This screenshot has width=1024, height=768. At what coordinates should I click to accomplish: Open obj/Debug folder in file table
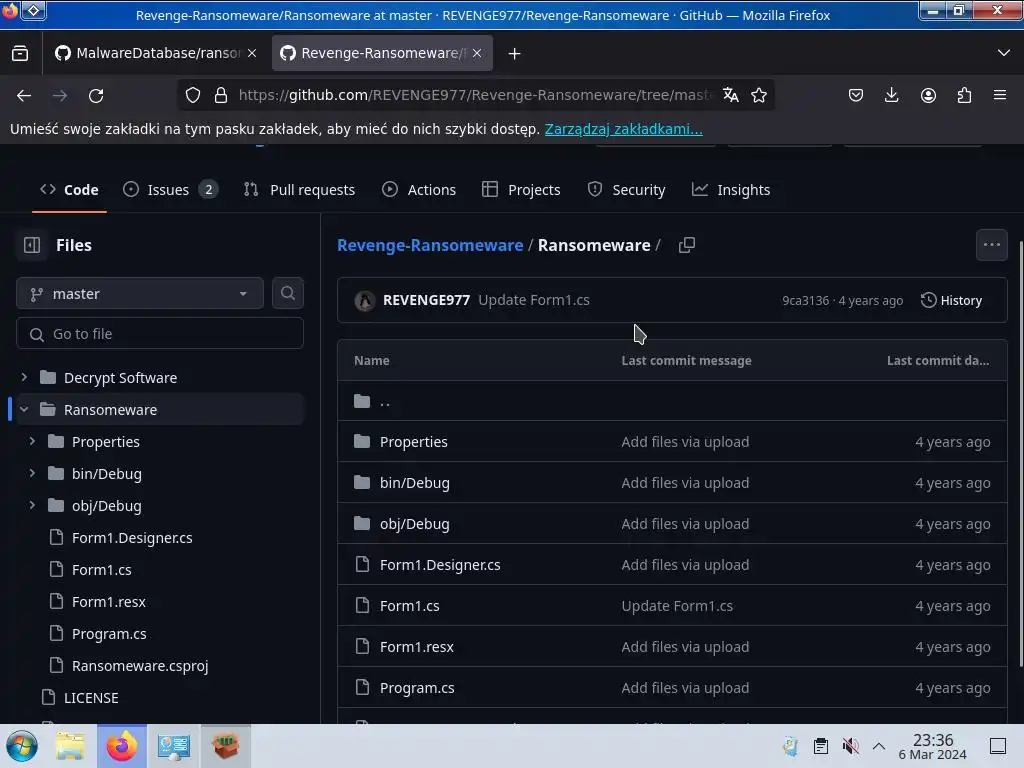pyautogui.click(x=415, y=524)
